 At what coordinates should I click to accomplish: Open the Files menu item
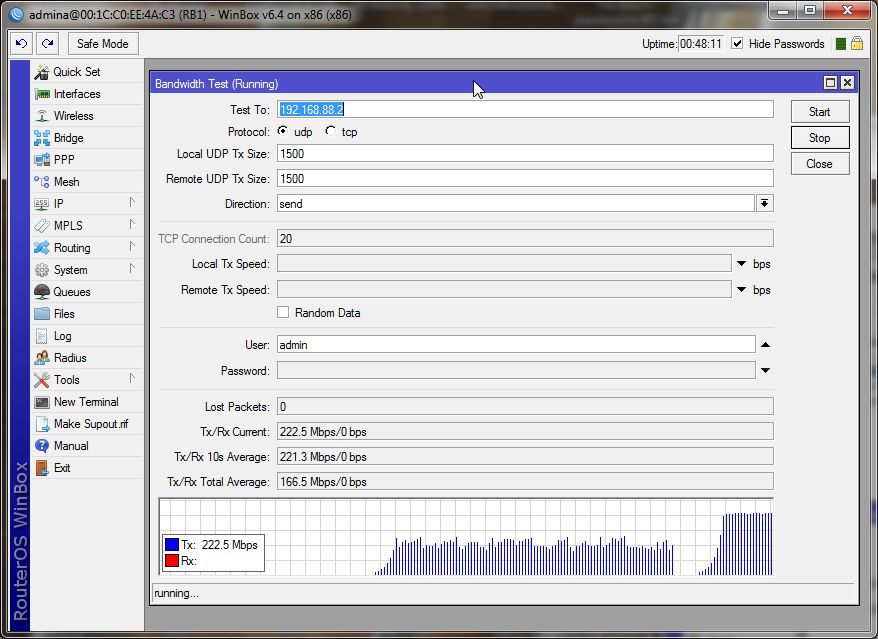(x=87, y=314)
